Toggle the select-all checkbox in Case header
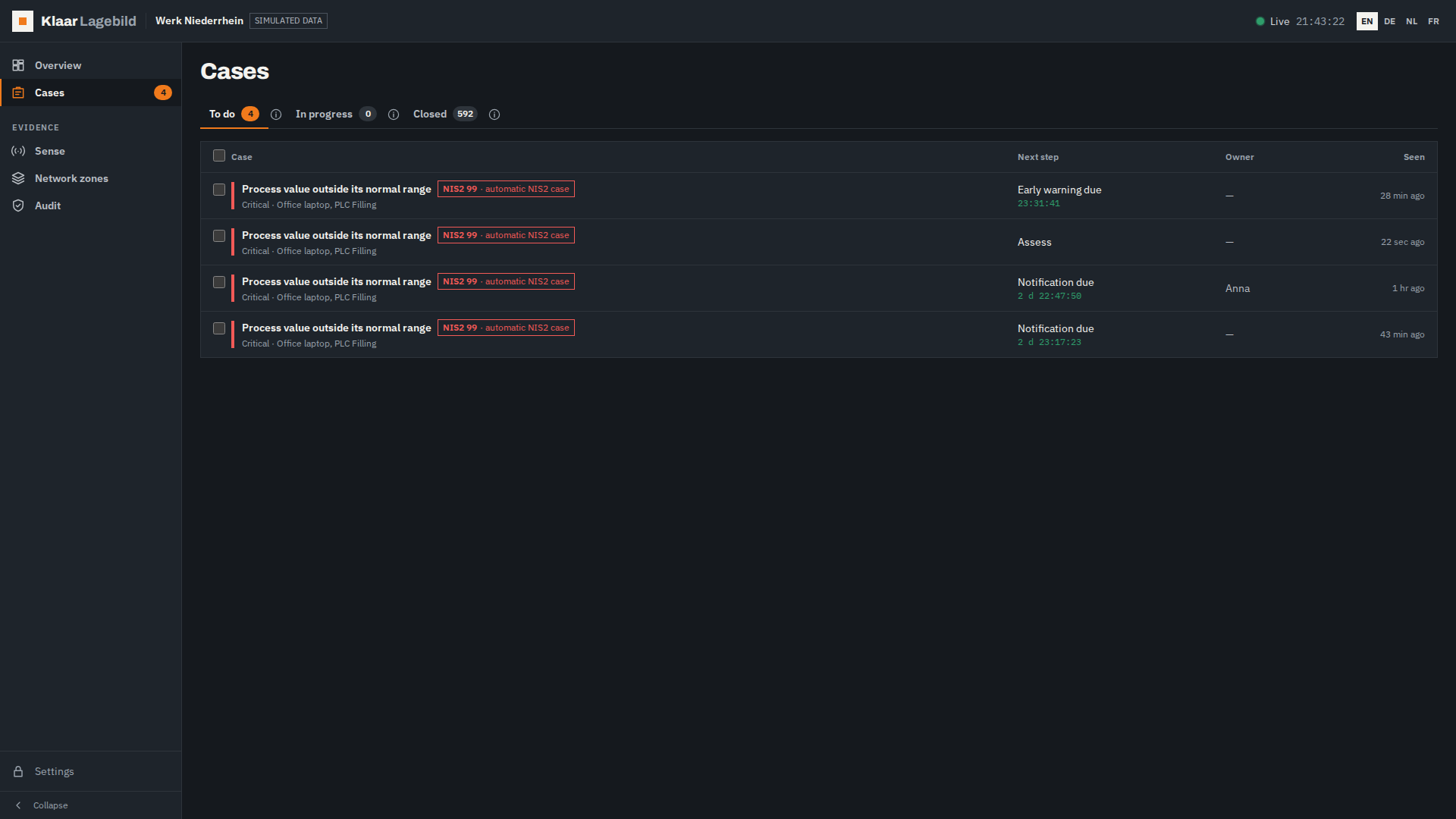 [x=219, y=155]
